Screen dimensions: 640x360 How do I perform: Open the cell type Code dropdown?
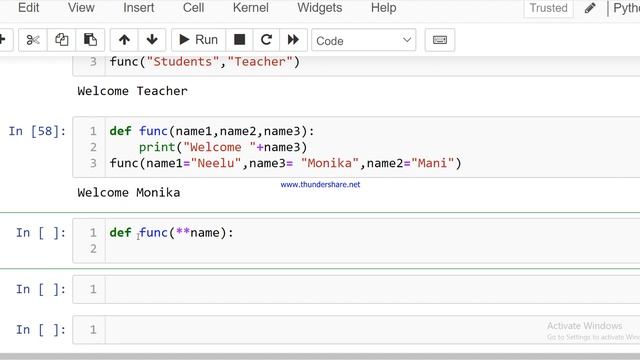(x=364, y=40)
